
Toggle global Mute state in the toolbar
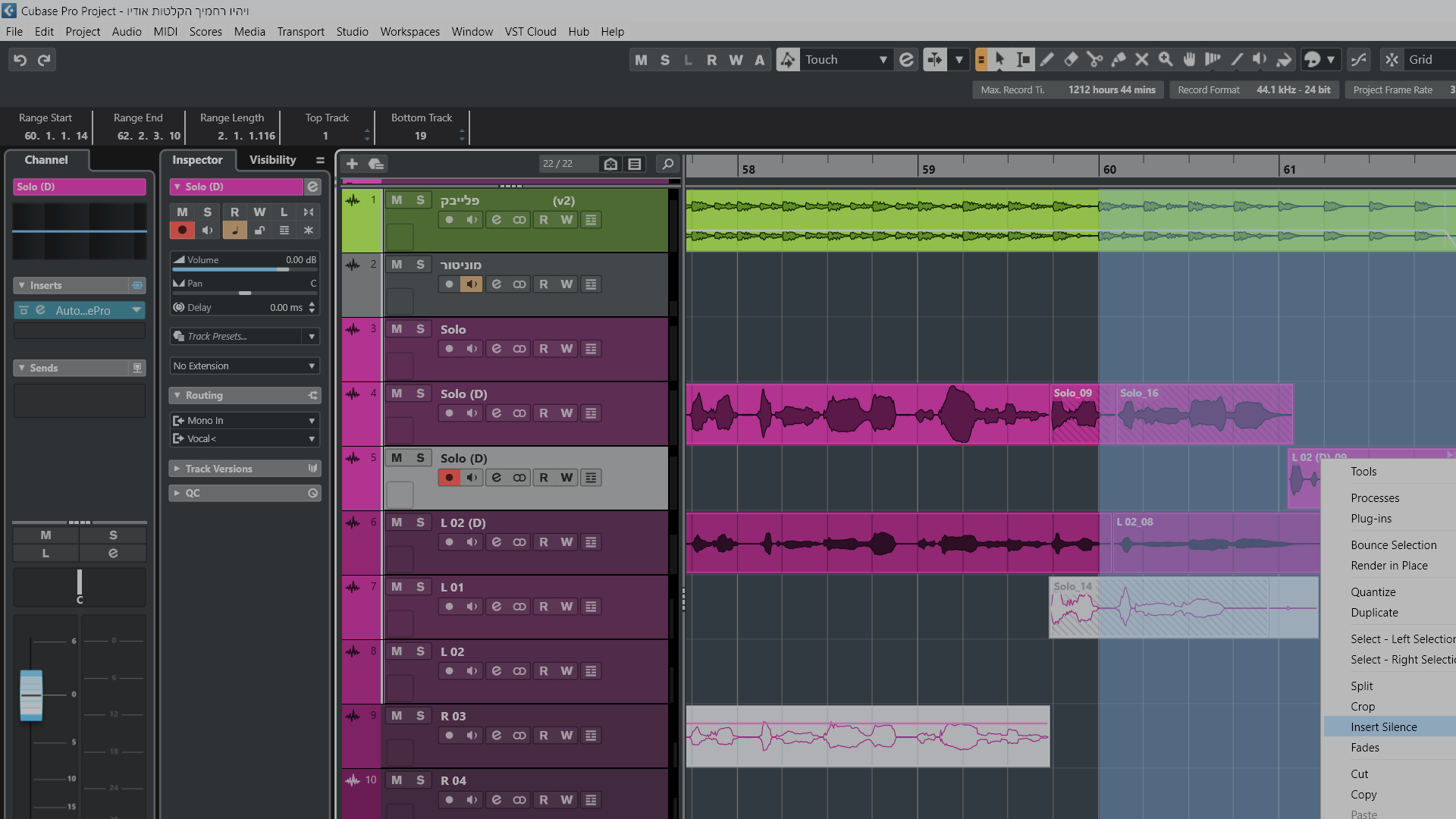click(x=642, y=60)
